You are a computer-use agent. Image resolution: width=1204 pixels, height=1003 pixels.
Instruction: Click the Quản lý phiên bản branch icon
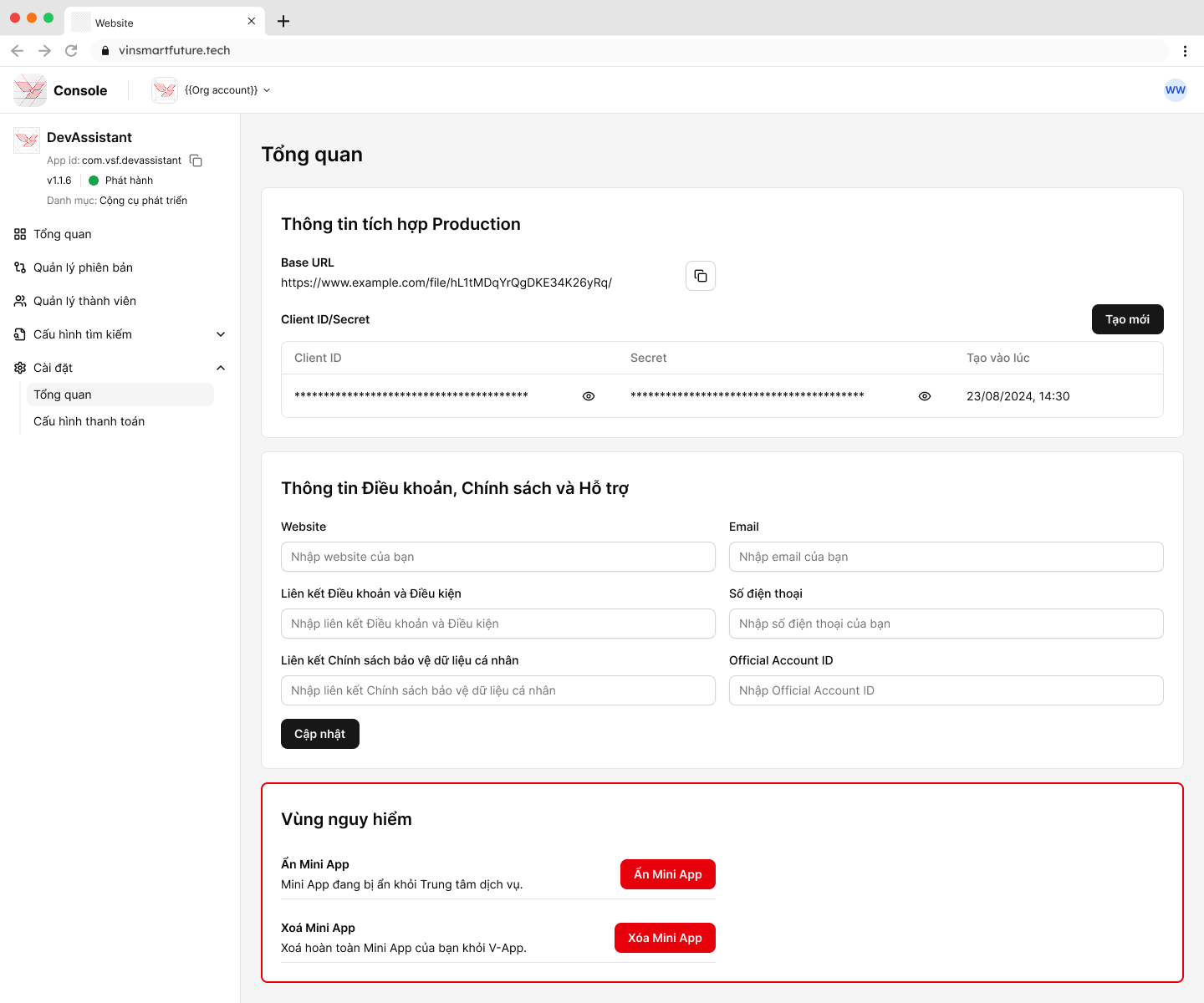pos(20,267)
